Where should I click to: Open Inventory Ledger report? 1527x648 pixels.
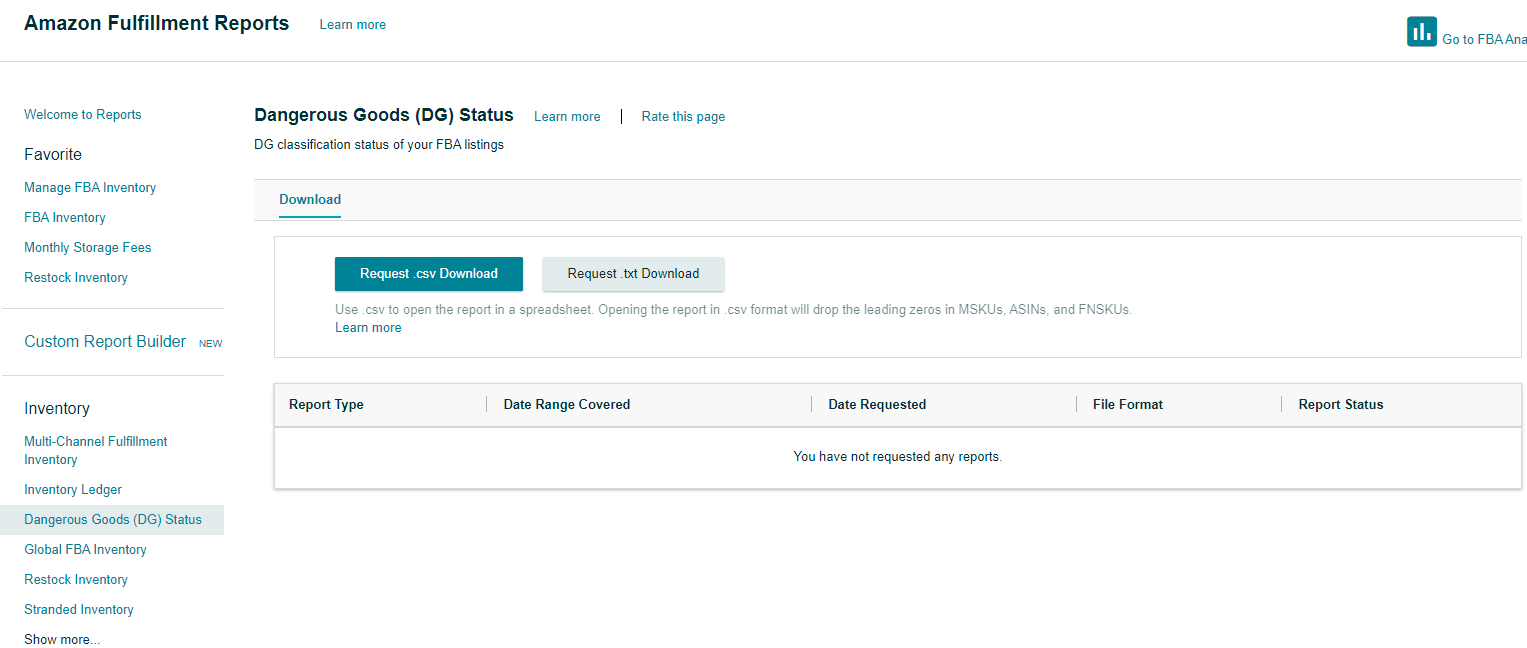click(73, 489)
